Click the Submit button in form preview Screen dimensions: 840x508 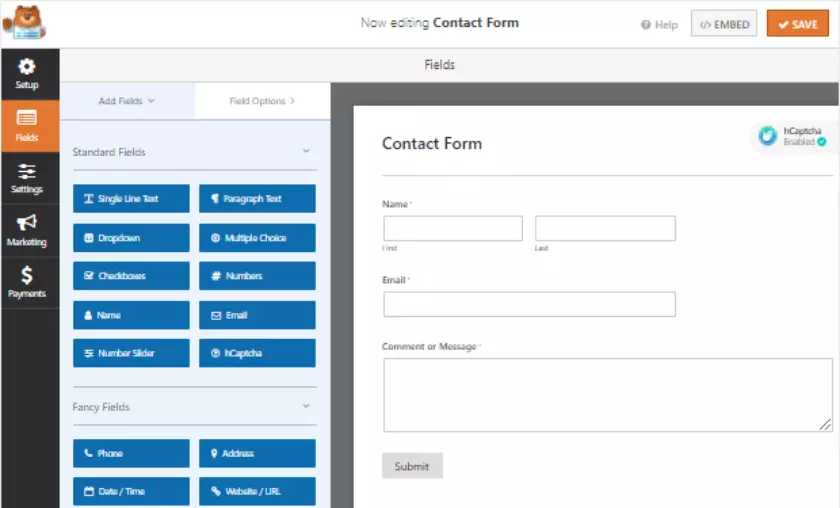point(412,466)
